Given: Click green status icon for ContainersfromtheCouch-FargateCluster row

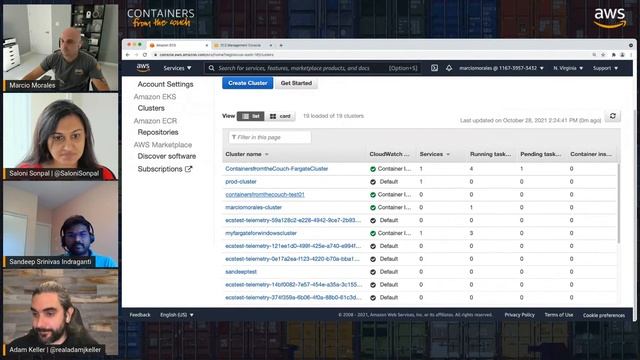Looking at the screenshot, I should tap(373, 169).
